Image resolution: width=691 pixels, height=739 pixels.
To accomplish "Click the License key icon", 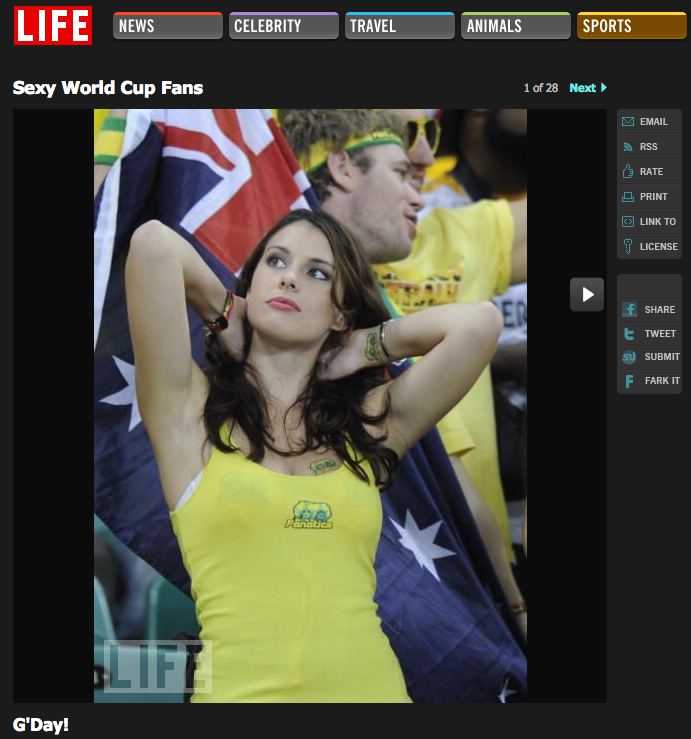I will (x=628, y=246).
